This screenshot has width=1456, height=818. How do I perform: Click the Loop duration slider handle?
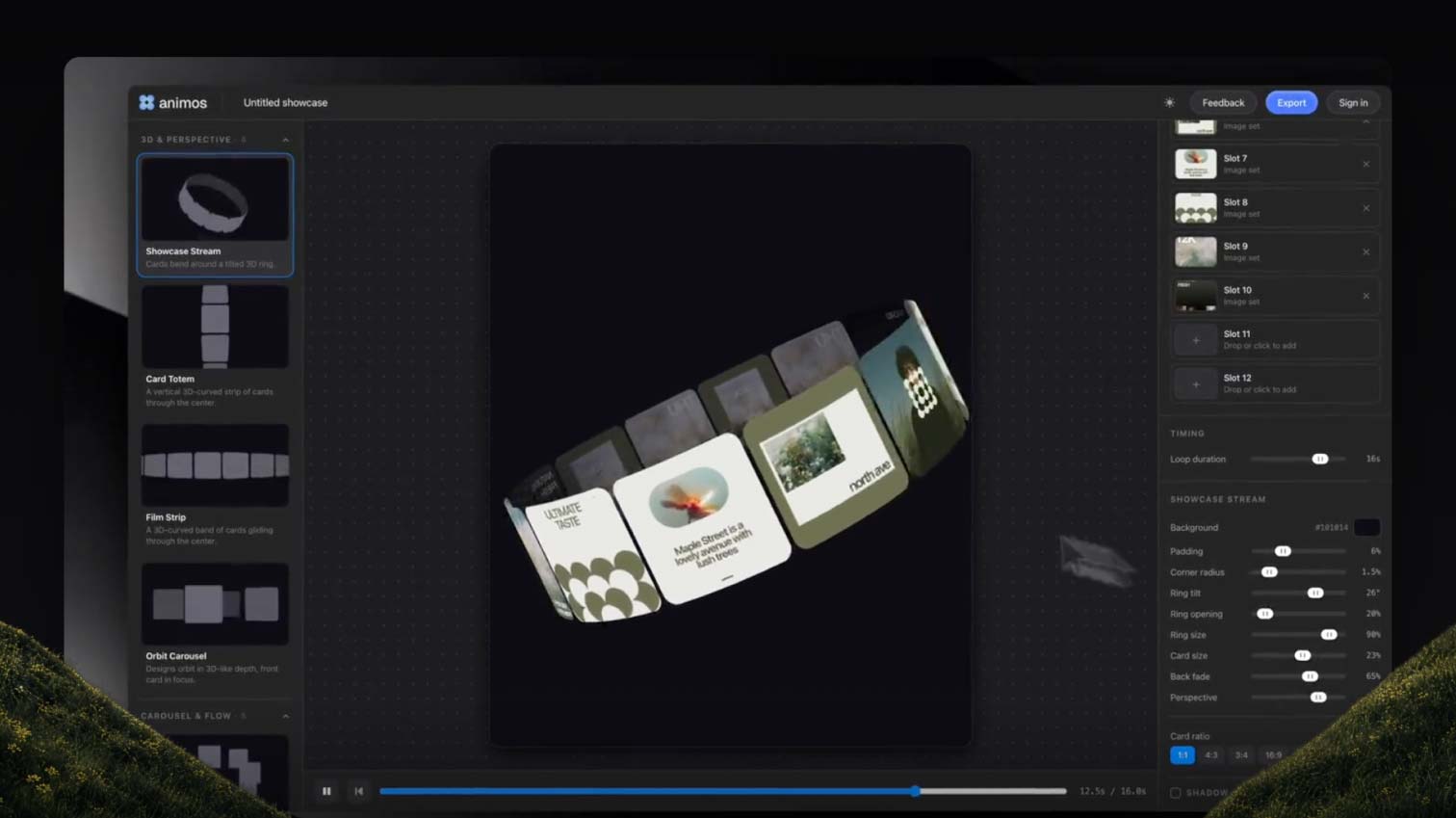1320,459
